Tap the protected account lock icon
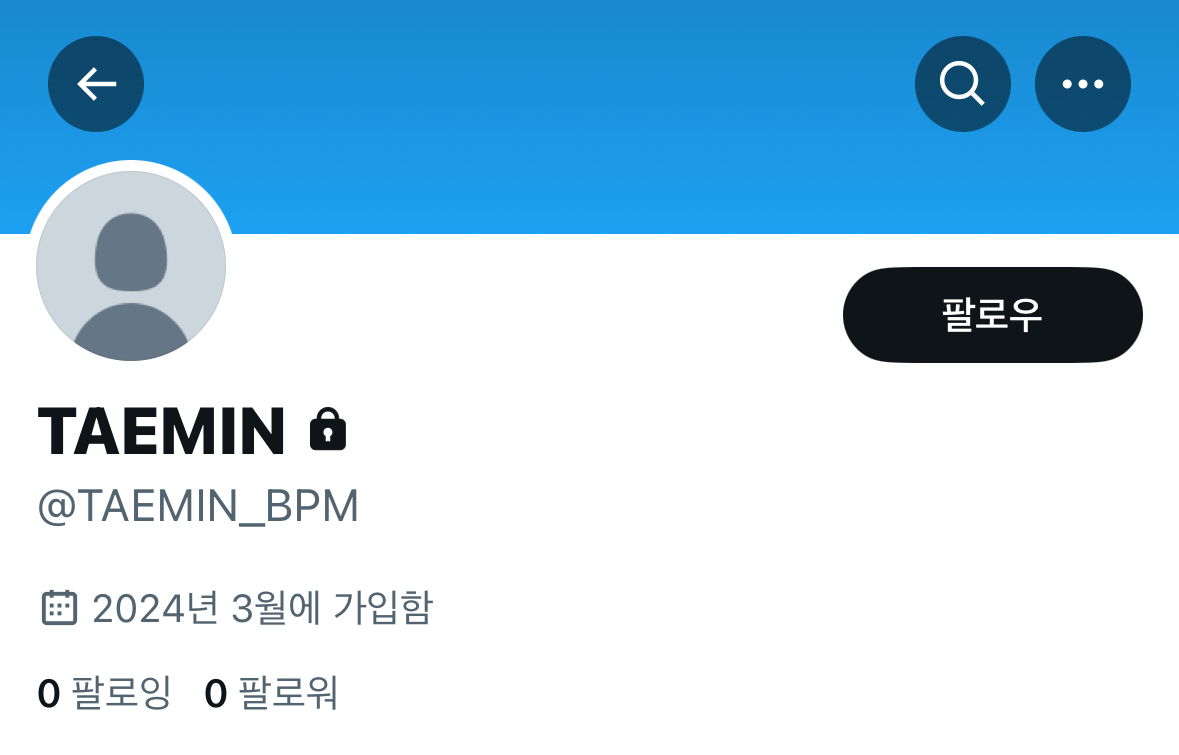 [328, 429]
